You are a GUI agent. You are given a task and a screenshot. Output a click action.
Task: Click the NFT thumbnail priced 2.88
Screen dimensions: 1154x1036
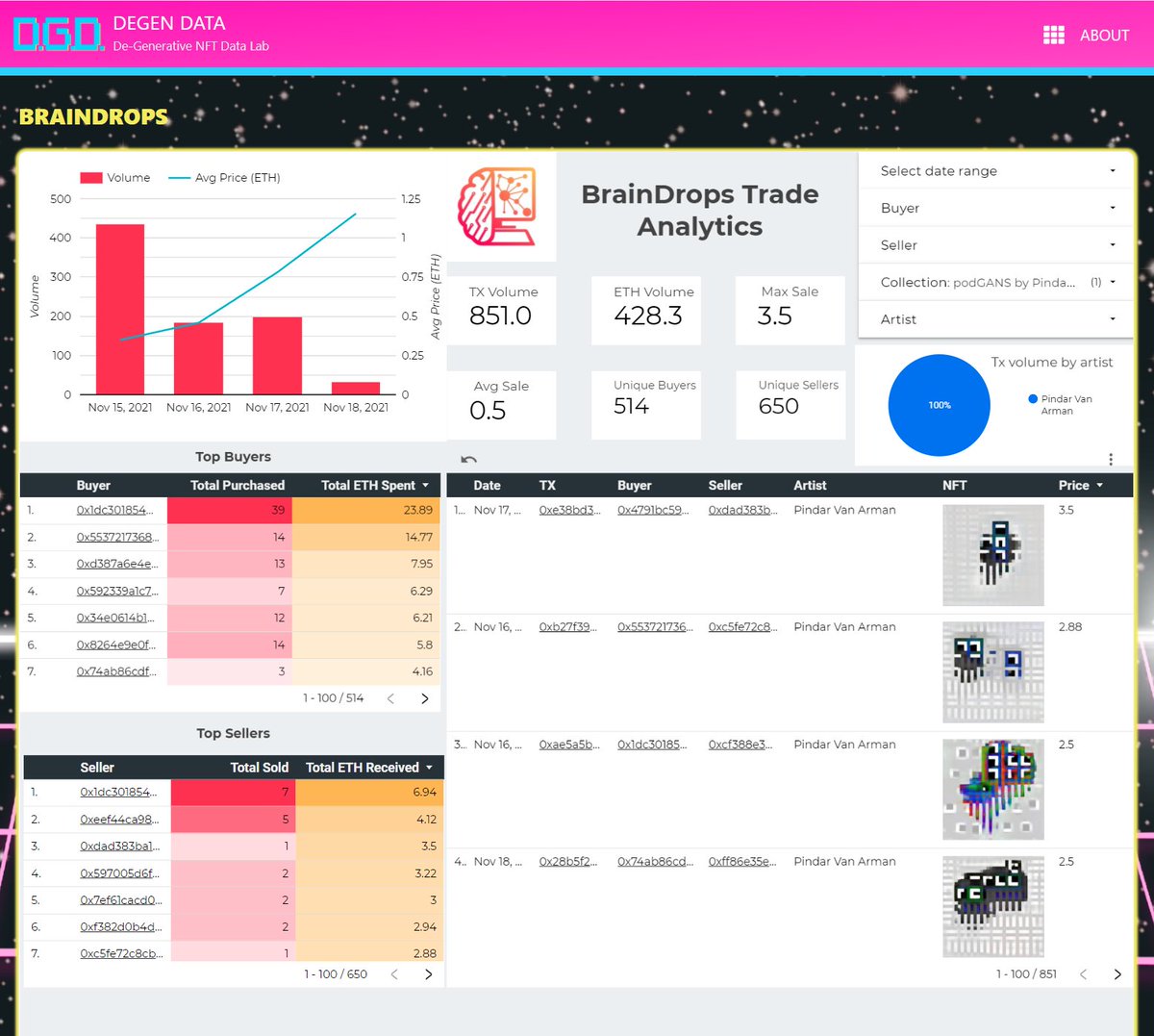coord(993,672)
